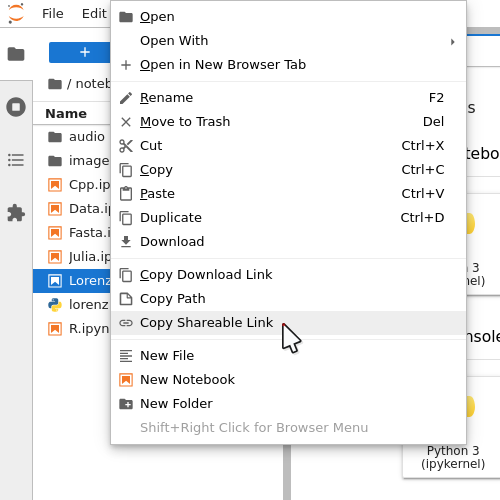Viewport: 500px width, 500px height.
Task: Choose Copy Path entry
Action: pyautogui.click(x=288, y=299)
